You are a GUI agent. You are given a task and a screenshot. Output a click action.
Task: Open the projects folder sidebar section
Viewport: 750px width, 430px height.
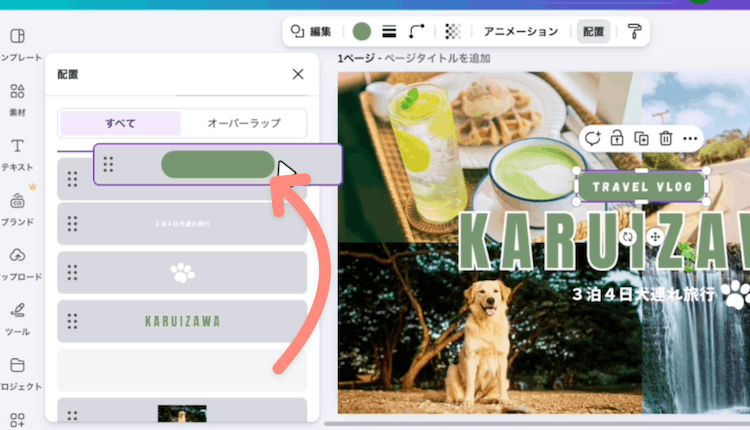pos(18,374)
